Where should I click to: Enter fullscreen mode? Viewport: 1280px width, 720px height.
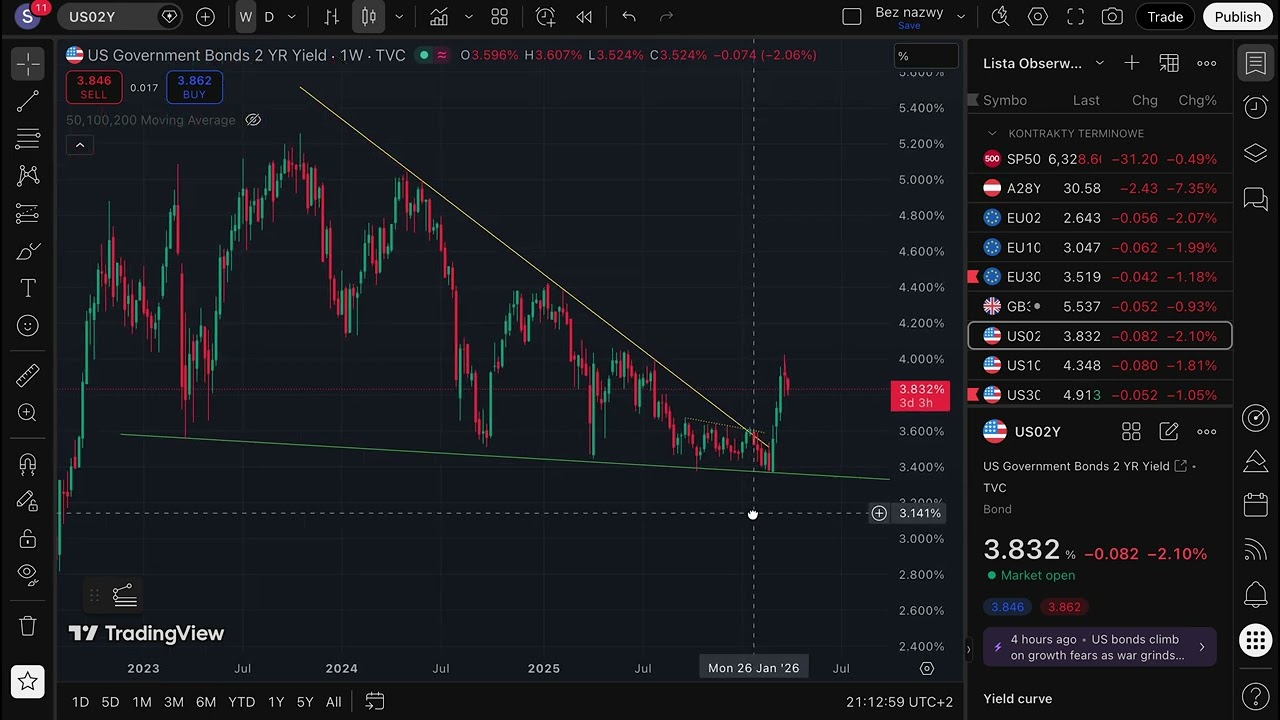pos(1076,16)
